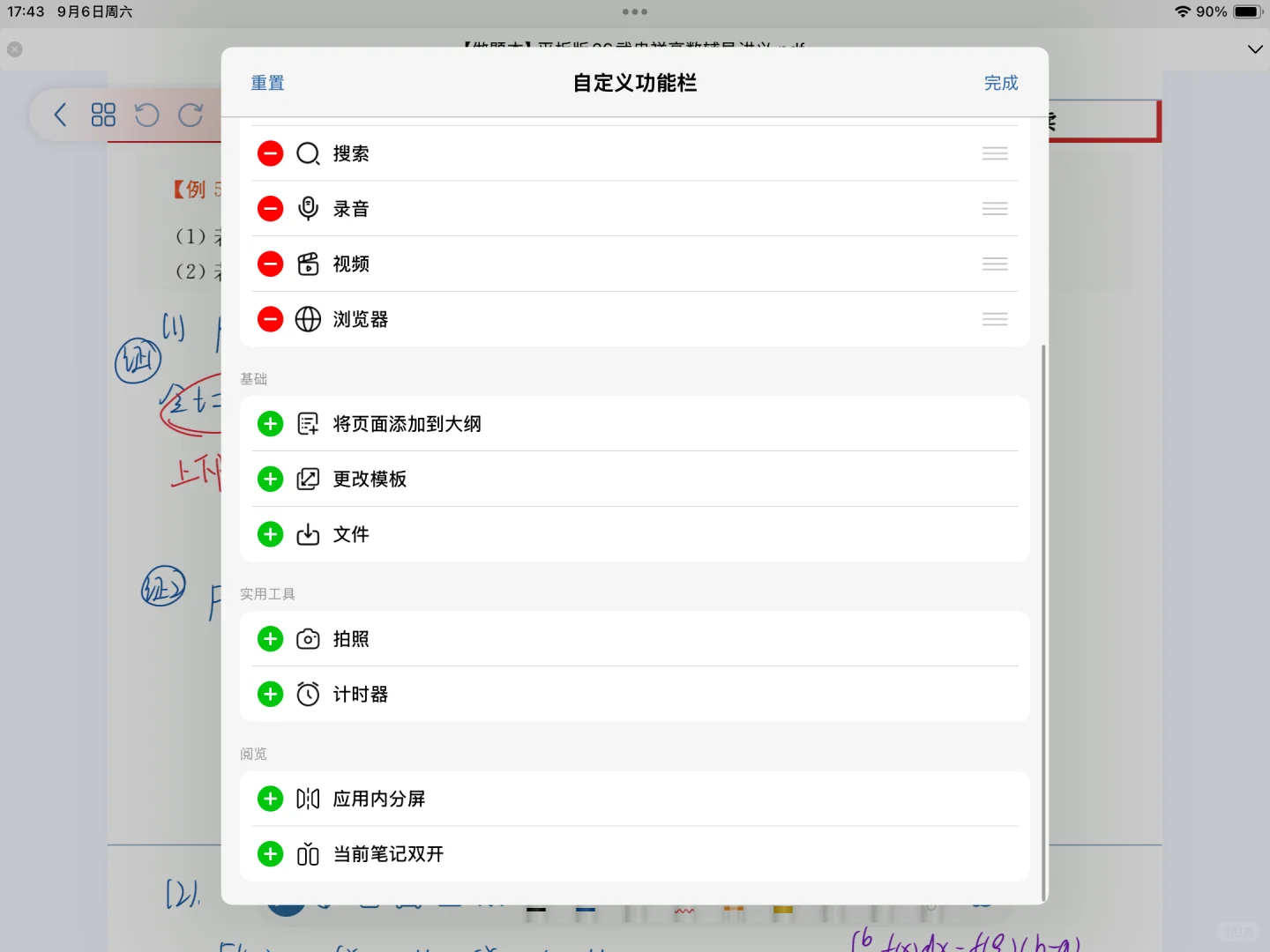This screenshot has height=952, width=1270.
Task: Tap the Wi-Fi icon in status bar
Action: (1183, 11)
